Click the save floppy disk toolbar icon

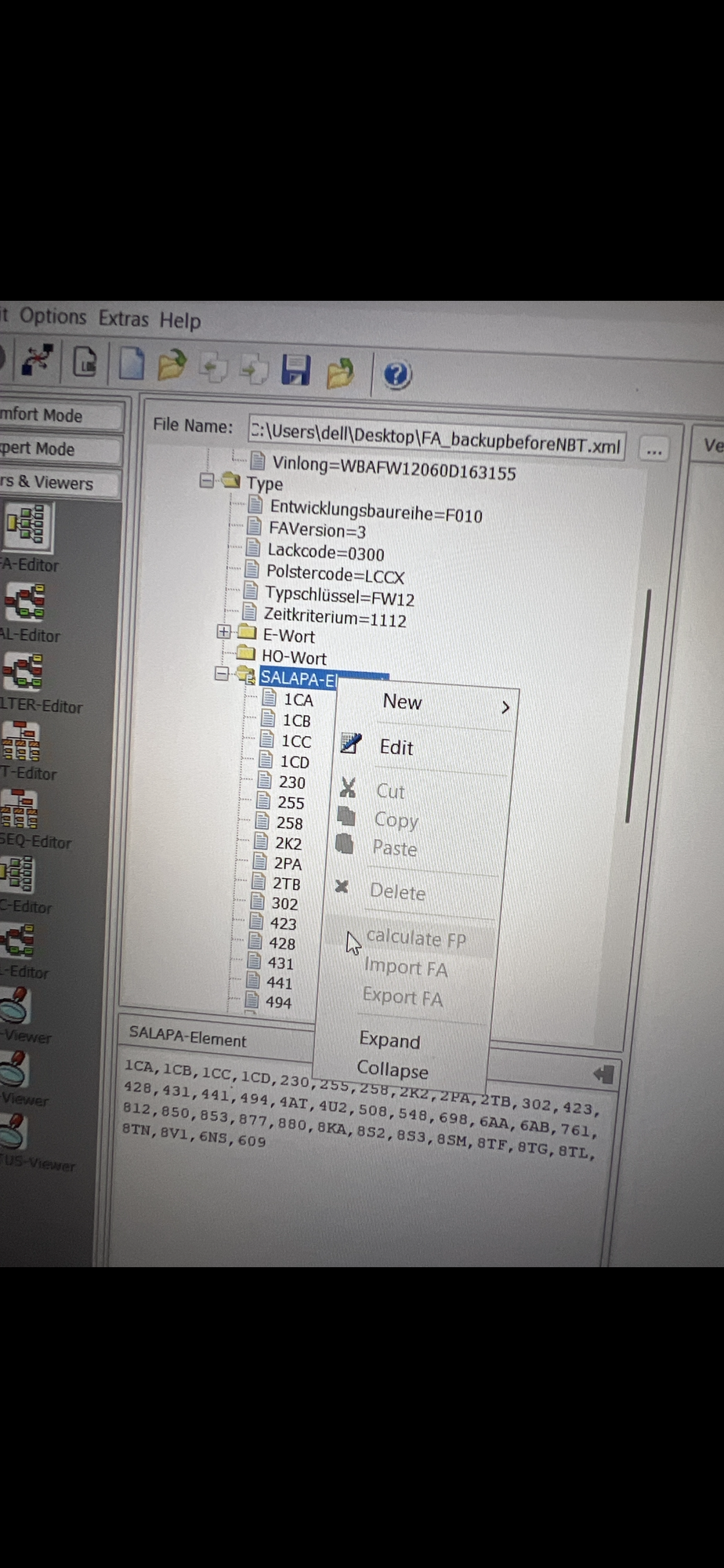coord(295,369)
